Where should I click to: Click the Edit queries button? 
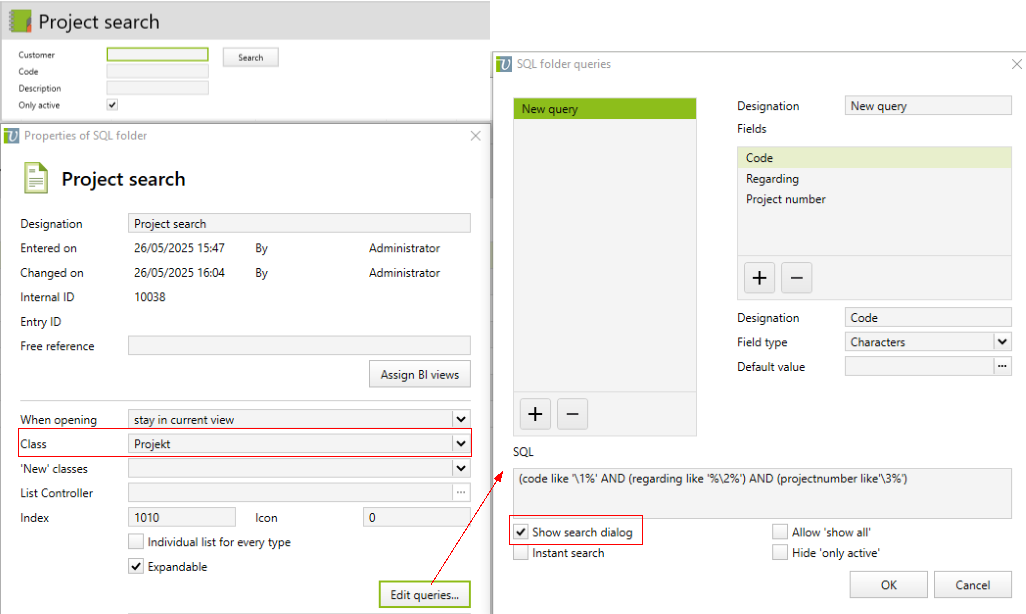(x=424, y=595)
